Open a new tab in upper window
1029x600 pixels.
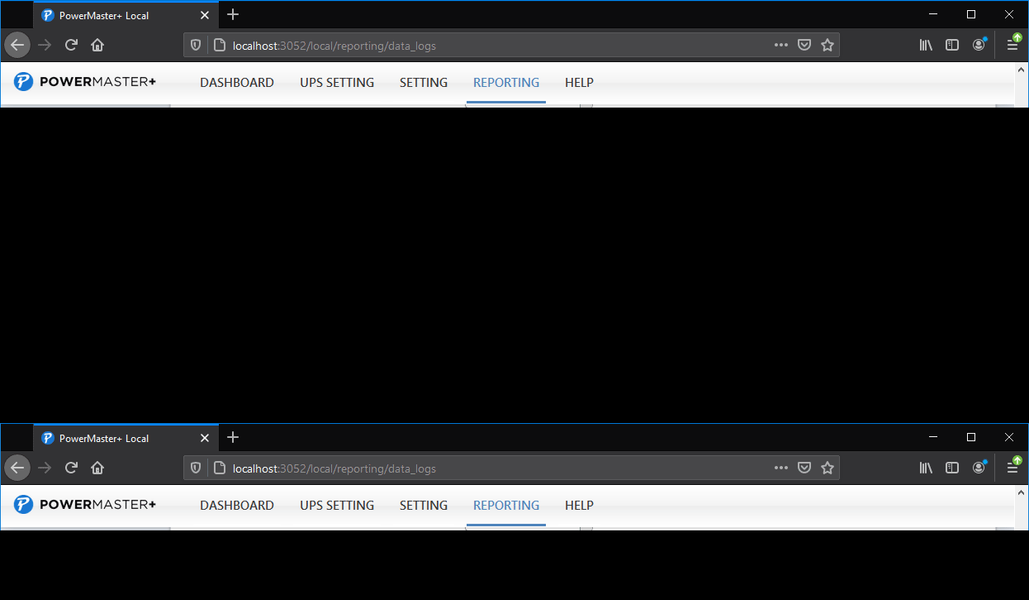(x=233, y=14)
